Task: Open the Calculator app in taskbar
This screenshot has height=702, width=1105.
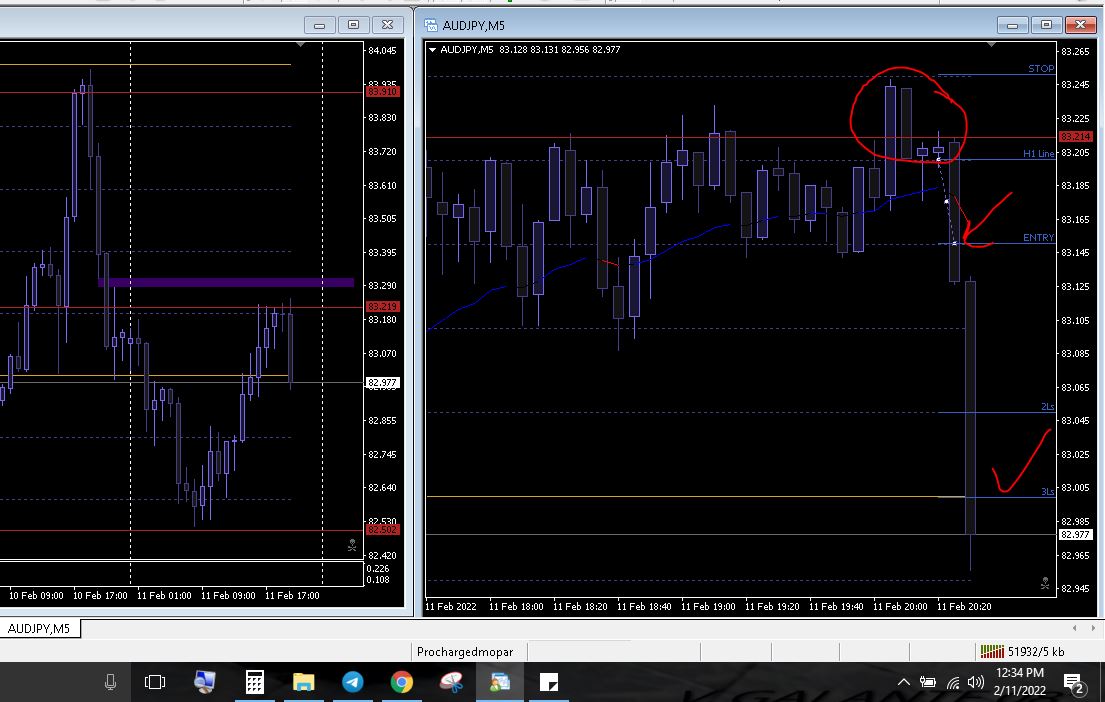Action: click(254, 682)
